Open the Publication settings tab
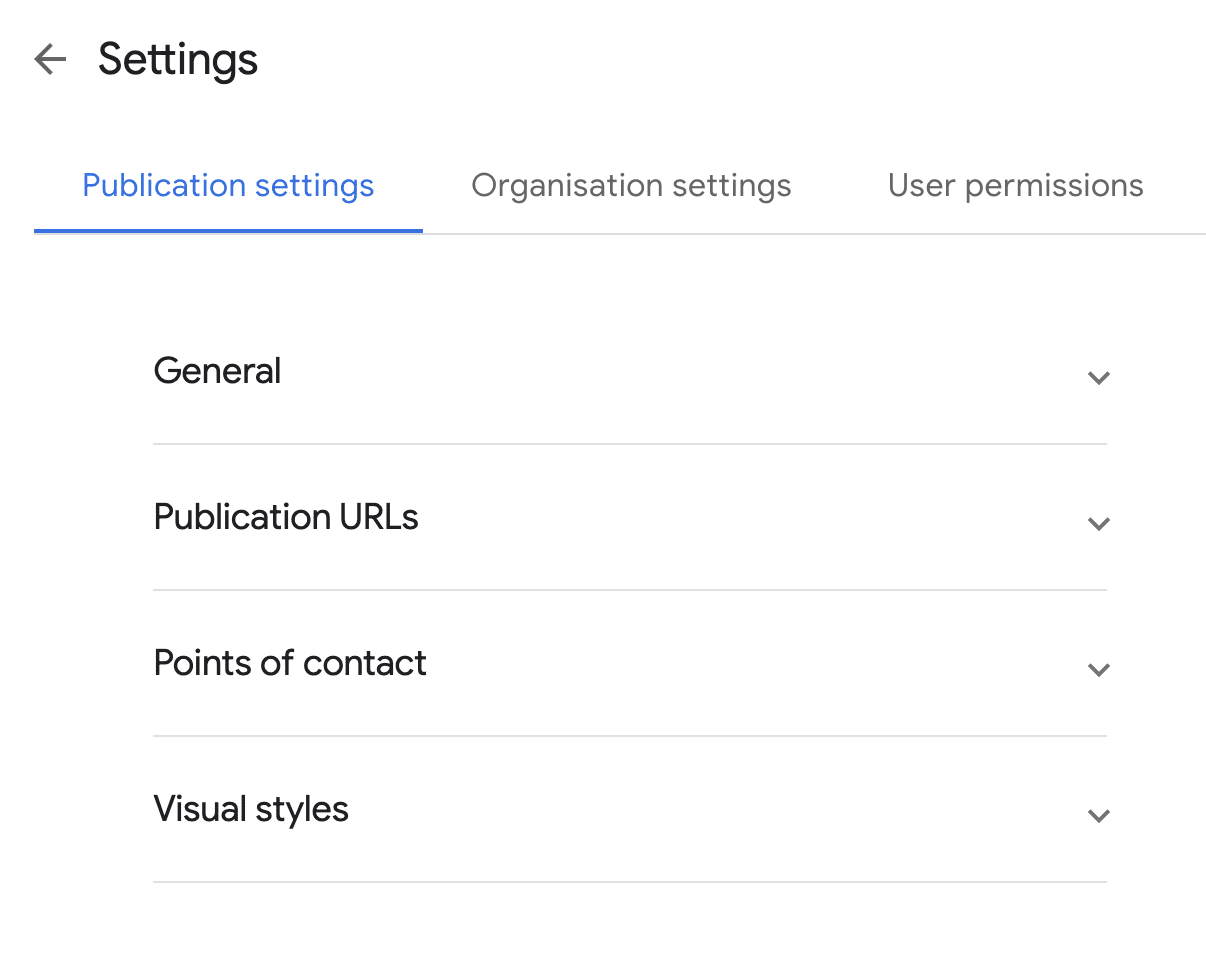This screenshot has height=958, width=1206. click(228, 186)
